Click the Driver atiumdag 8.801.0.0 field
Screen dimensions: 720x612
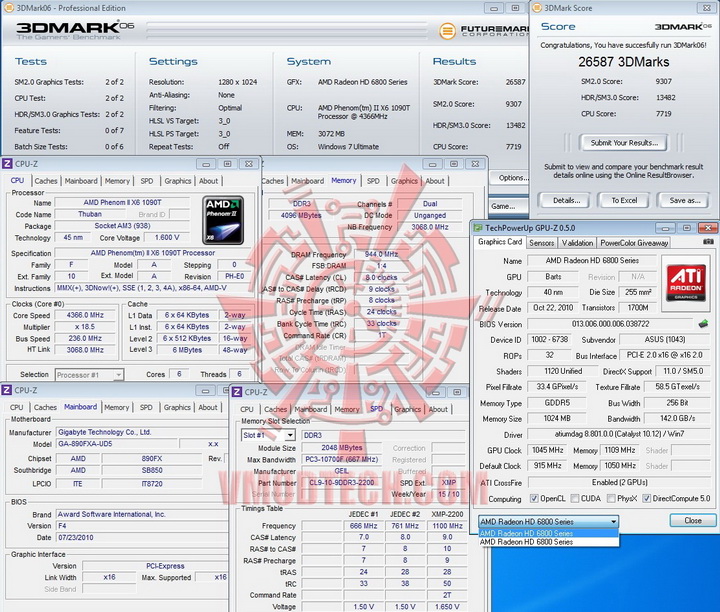click(619, 434)
